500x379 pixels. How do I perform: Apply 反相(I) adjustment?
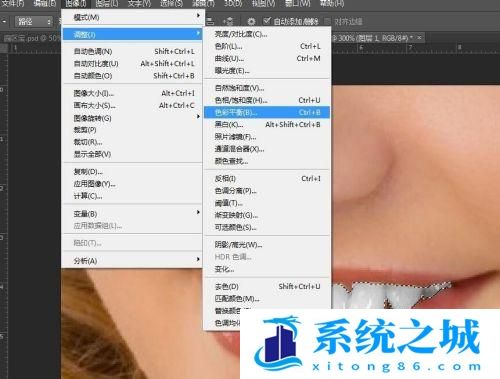(267, 179)
